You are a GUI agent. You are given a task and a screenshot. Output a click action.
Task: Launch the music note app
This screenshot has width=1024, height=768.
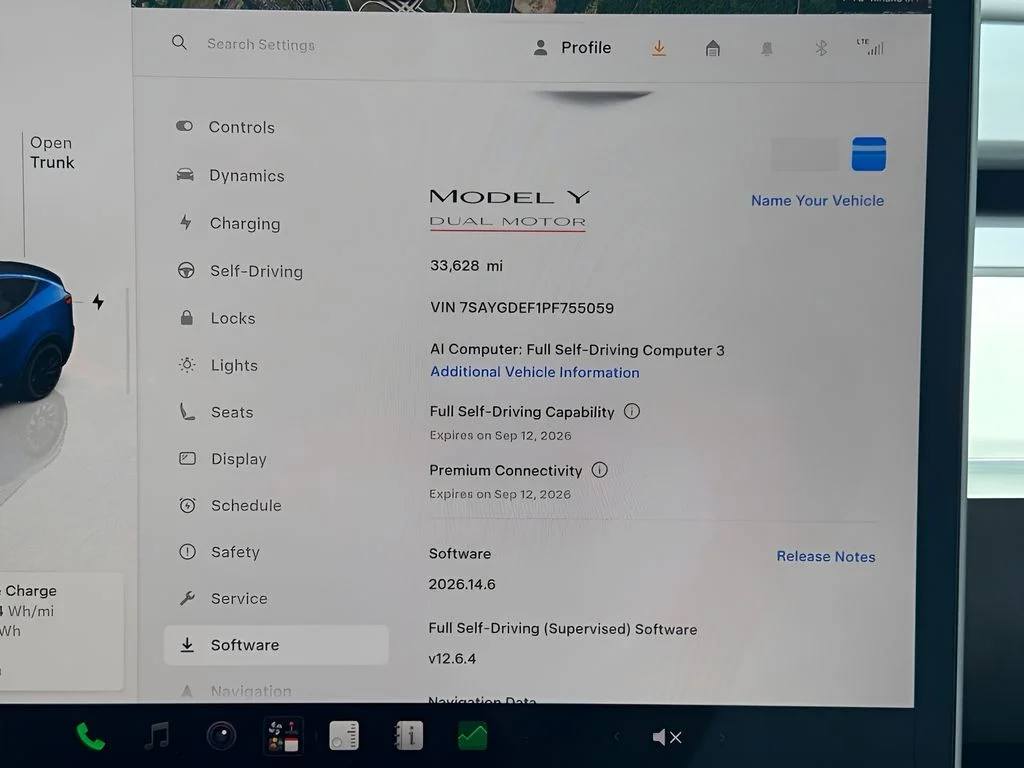click(157, 736)
